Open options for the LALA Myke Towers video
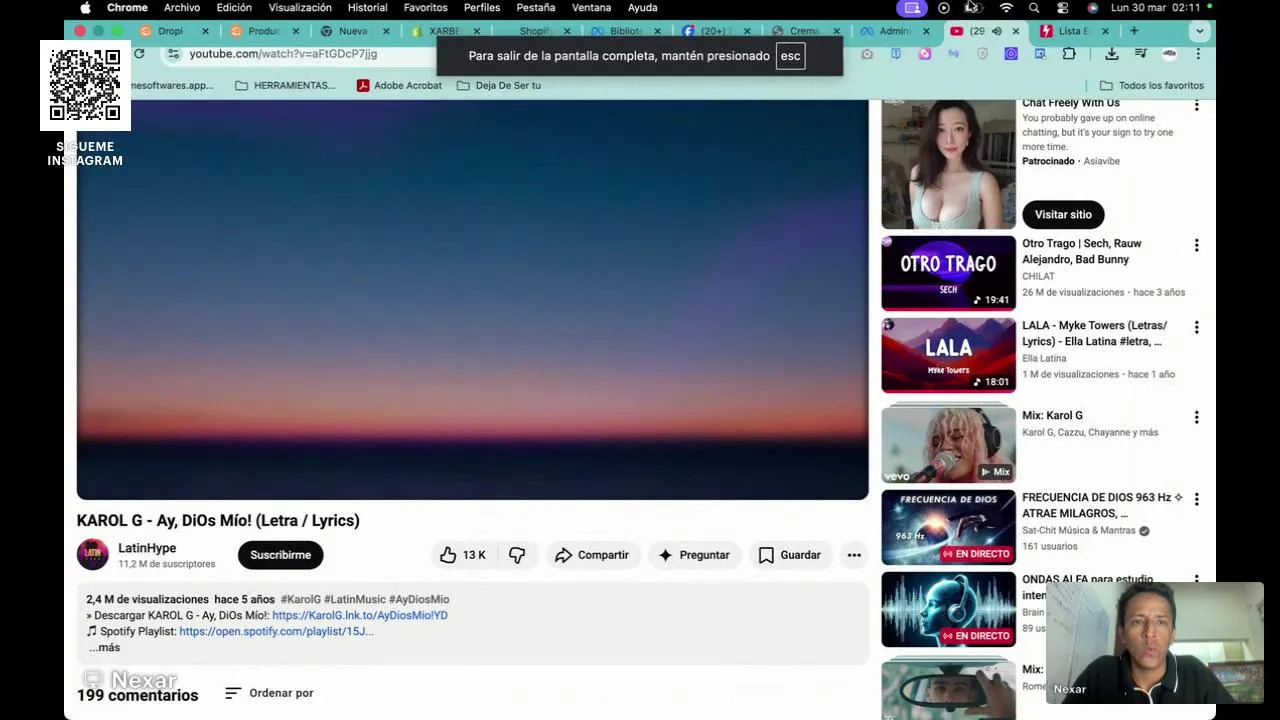The width and height of the screenshot is (1280, 720). [x=1196, y=327]
